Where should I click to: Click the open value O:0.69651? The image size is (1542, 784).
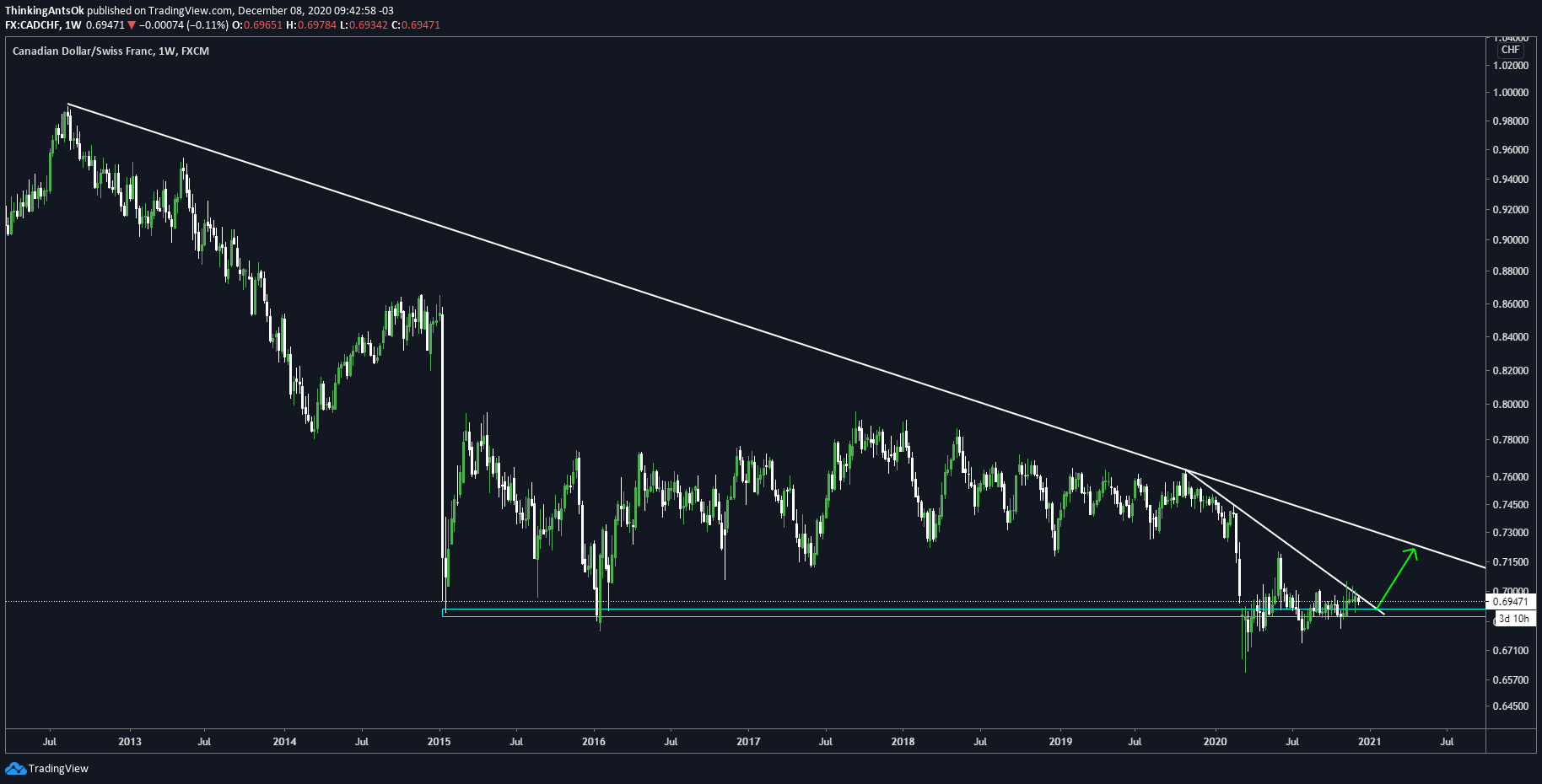[x=258, y=25]
